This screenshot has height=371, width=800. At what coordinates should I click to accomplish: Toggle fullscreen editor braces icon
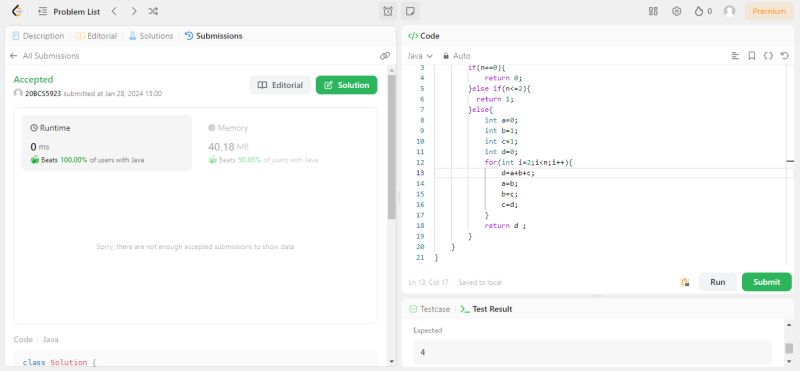[x=768, y=56]
